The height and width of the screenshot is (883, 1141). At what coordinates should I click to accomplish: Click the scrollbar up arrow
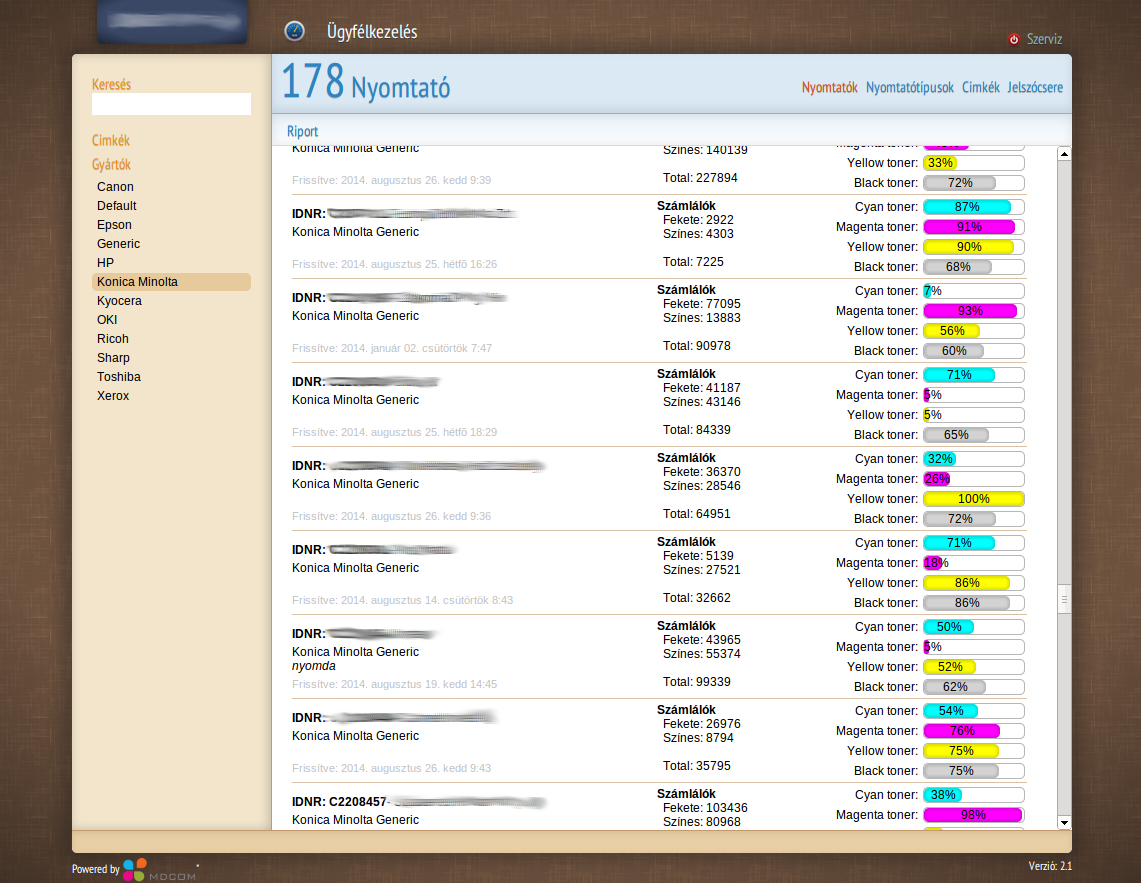point(1064,154)
